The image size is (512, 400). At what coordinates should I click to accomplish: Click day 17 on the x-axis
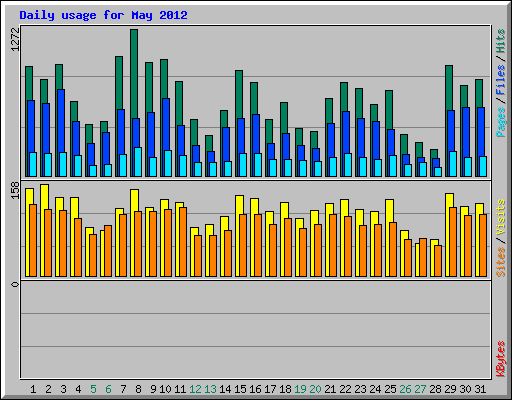click(270, 389)
